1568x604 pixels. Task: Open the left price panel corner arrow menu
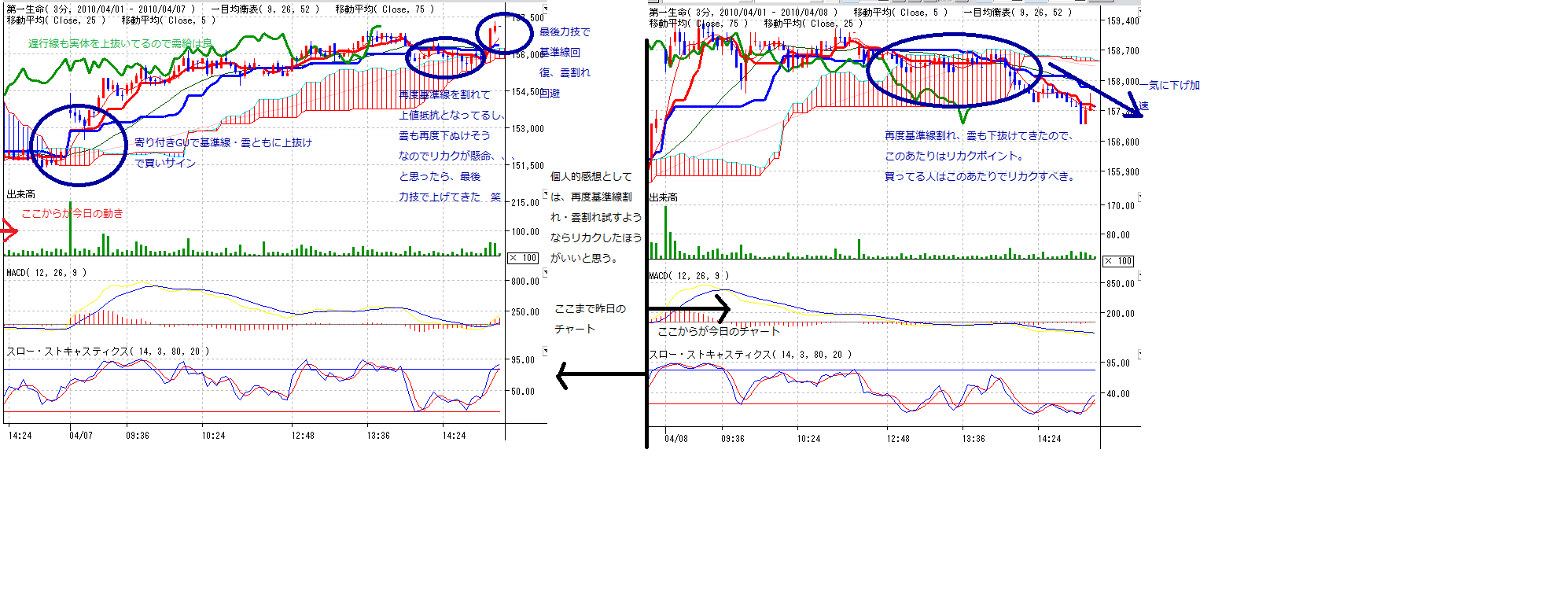coord(545,9)
